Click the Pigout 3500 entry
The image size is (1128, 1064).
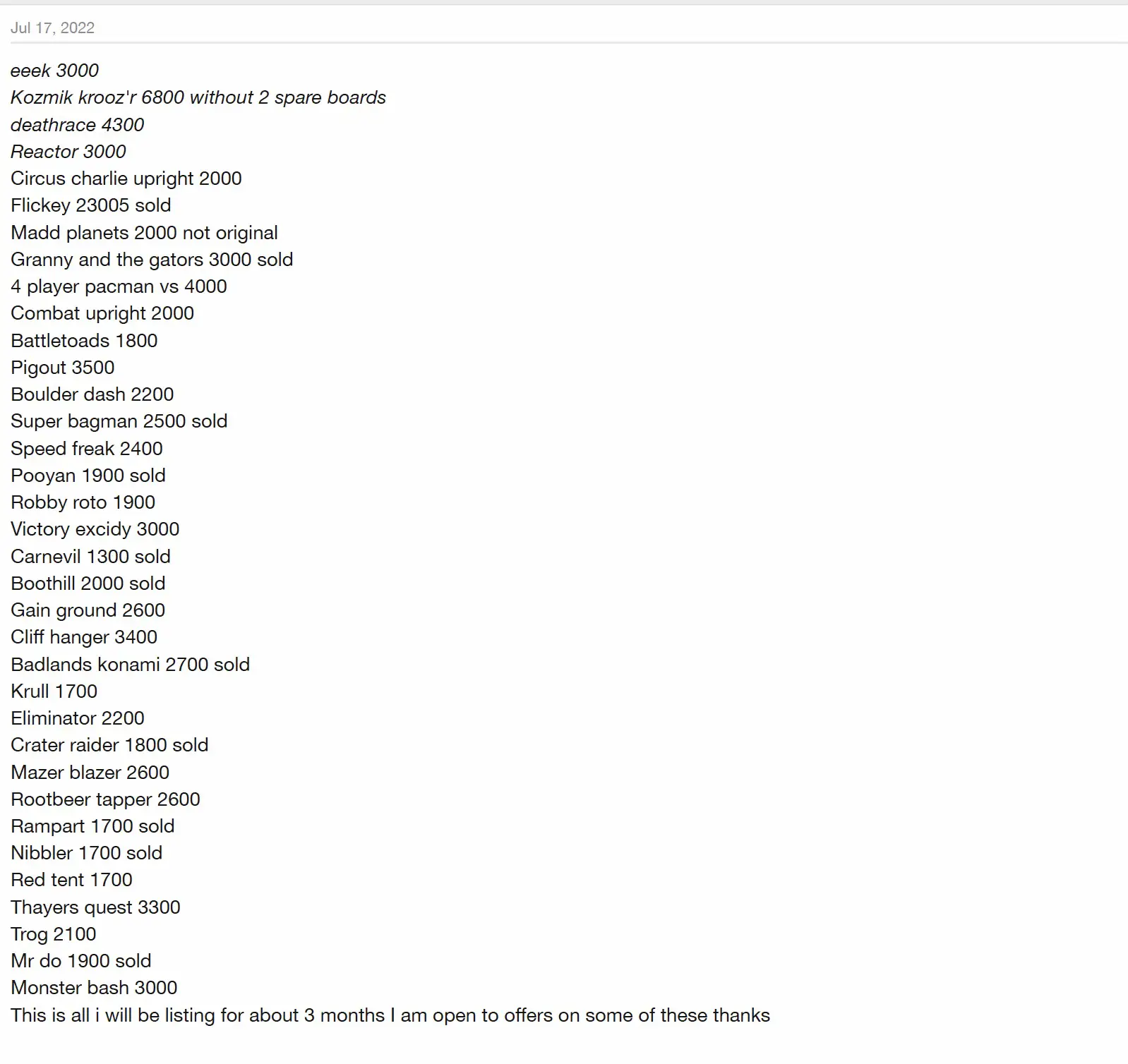click(63, 368)
